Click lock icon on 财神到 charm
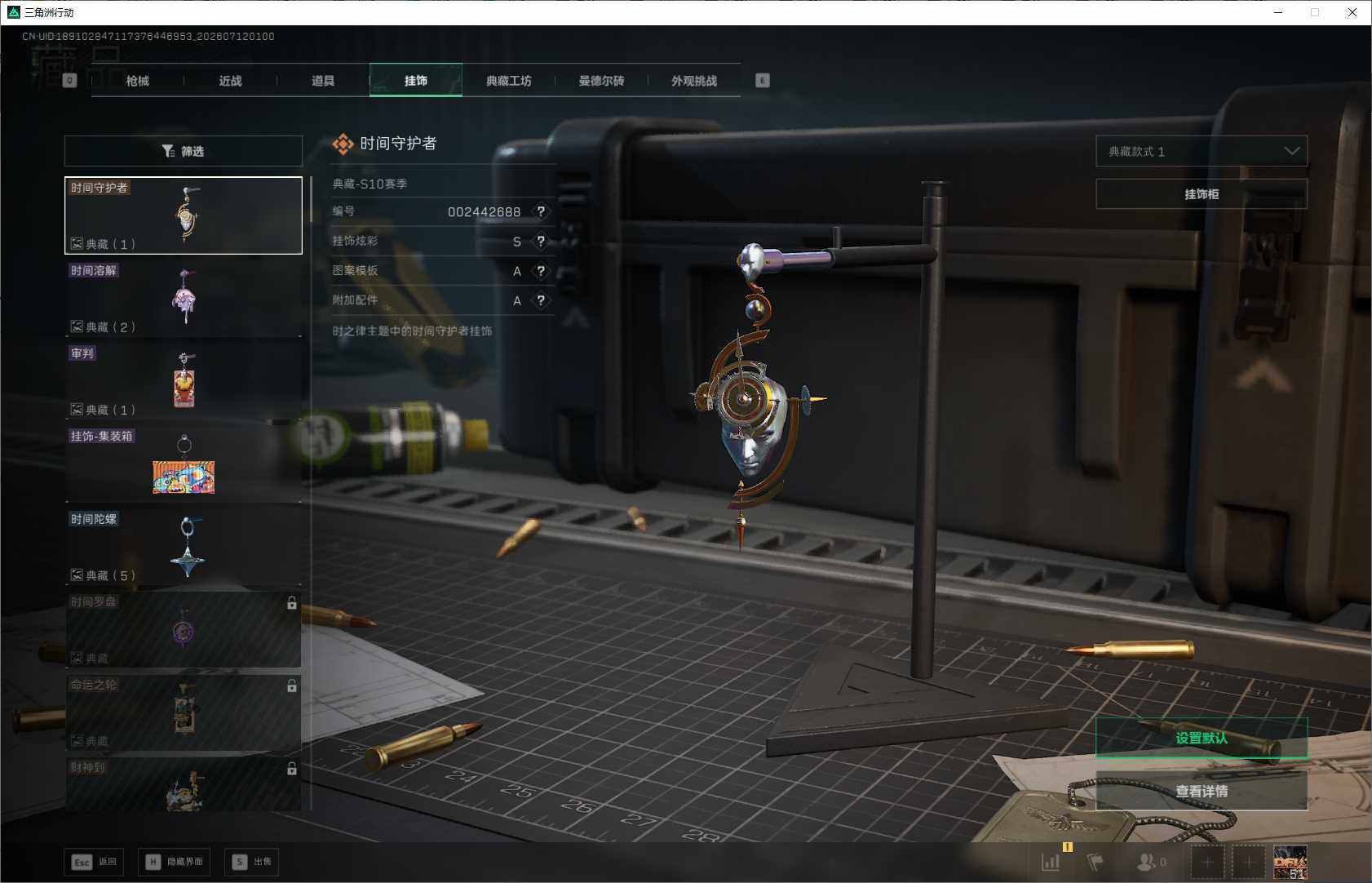The image size is (1372, 883). tap(291, 769)
